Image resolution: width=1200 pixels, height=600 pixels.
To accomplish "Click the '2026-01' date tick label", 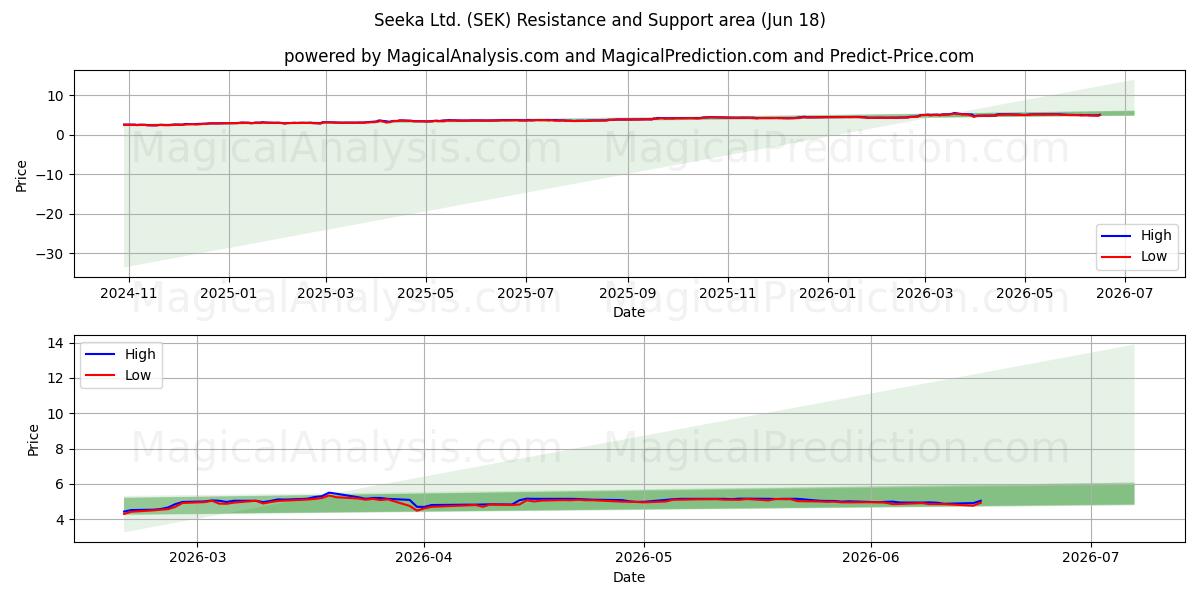I will [x=827, y=293].
